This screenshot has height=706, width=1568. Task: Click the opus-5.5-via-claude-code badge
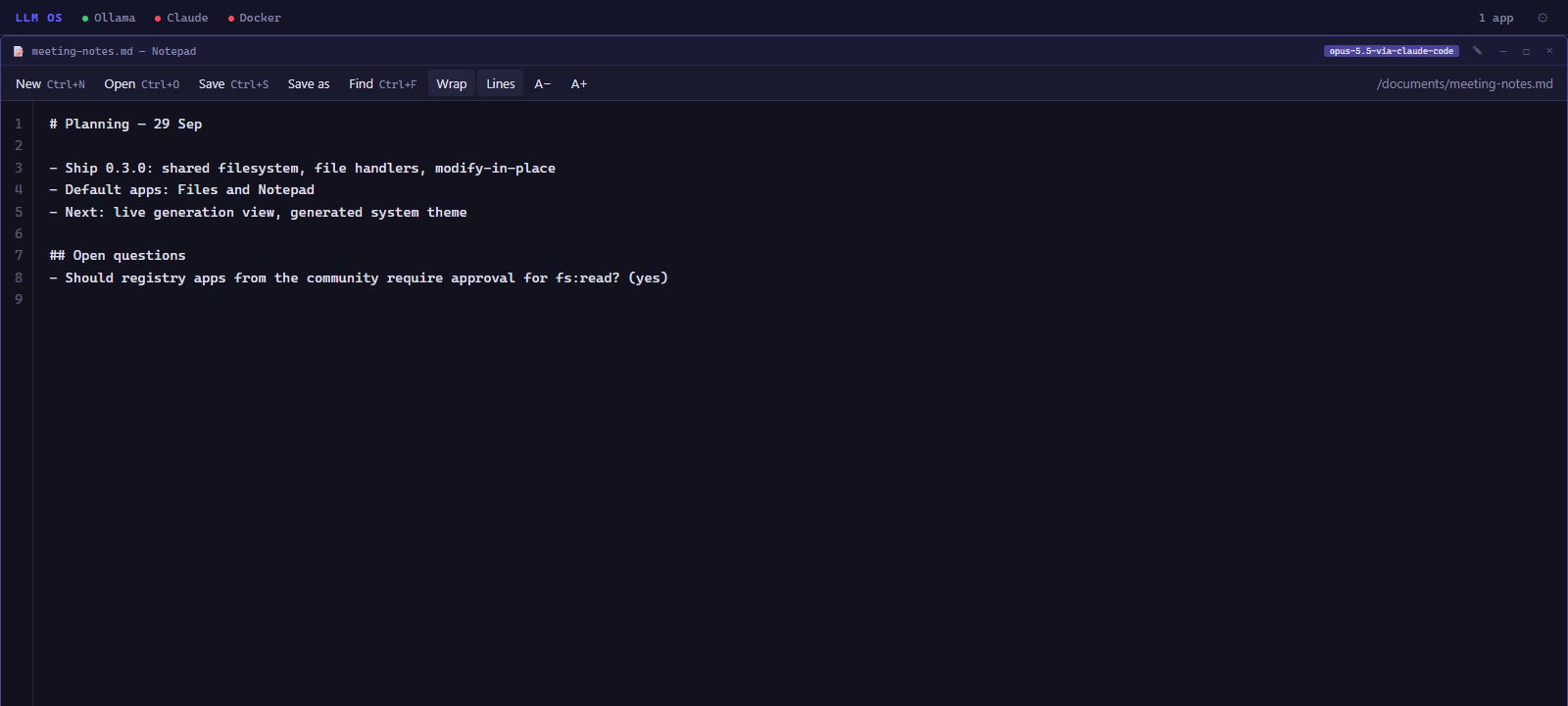[x=1392, y=51]
